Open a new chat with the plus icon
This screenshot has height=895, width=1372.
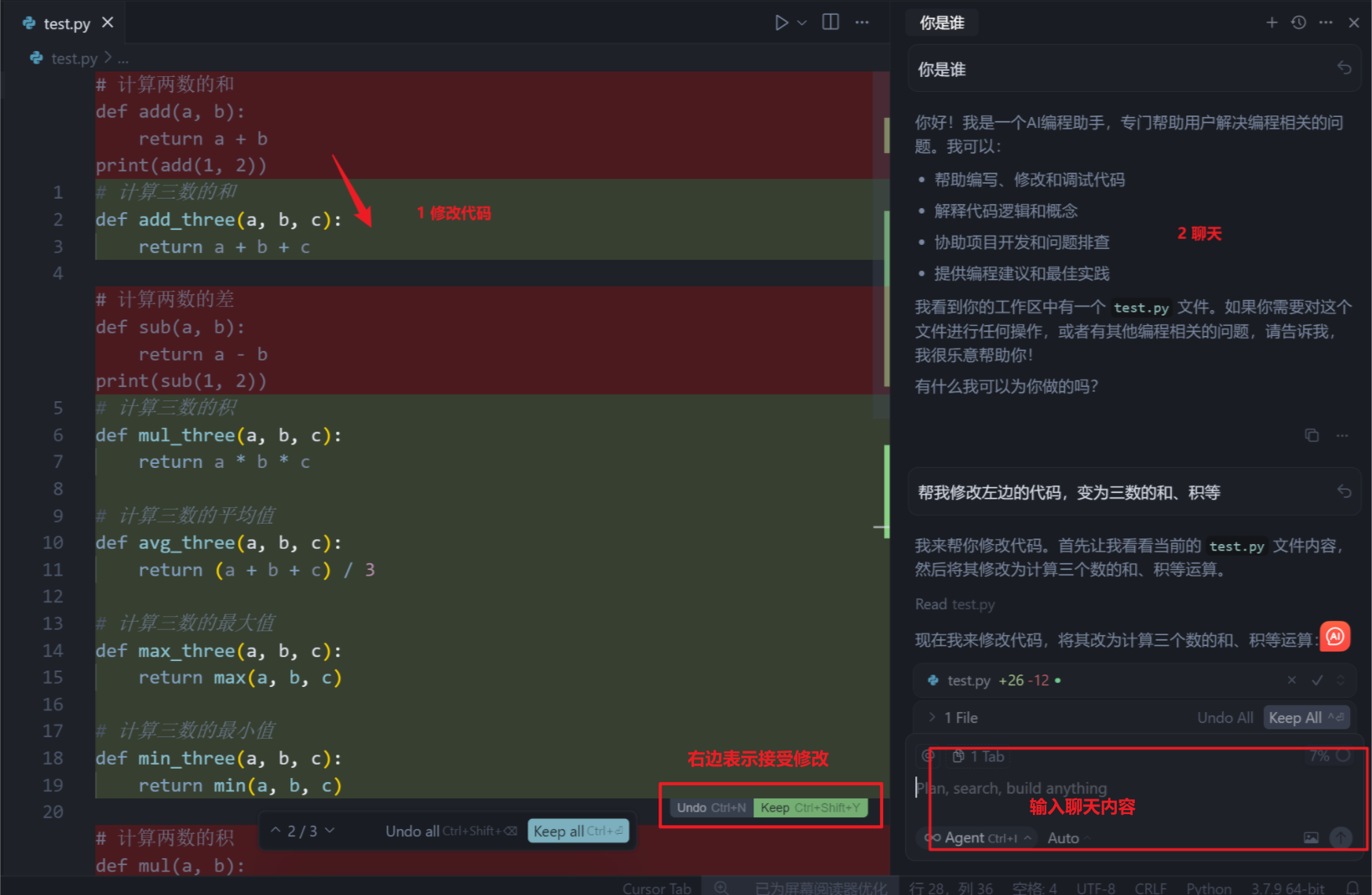click(x=1272, y=22)
